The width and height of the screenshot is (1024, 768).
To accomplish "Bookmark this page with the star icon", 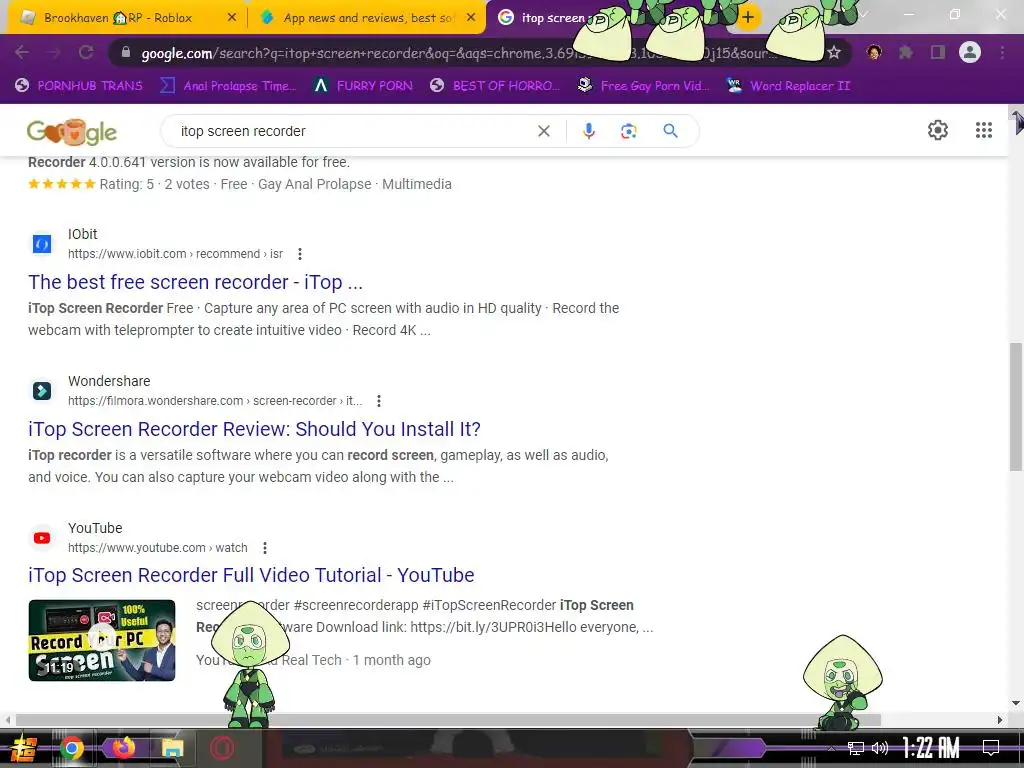I will pyautogui.click(x=834, y=53).
